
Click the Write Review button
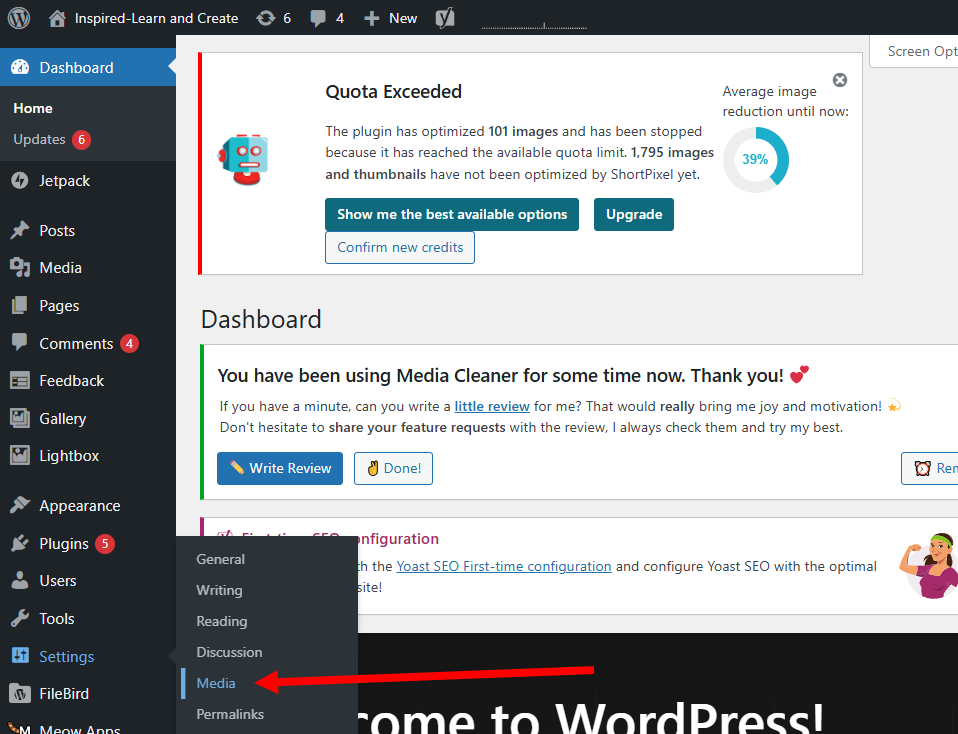(x=280, y=468)
